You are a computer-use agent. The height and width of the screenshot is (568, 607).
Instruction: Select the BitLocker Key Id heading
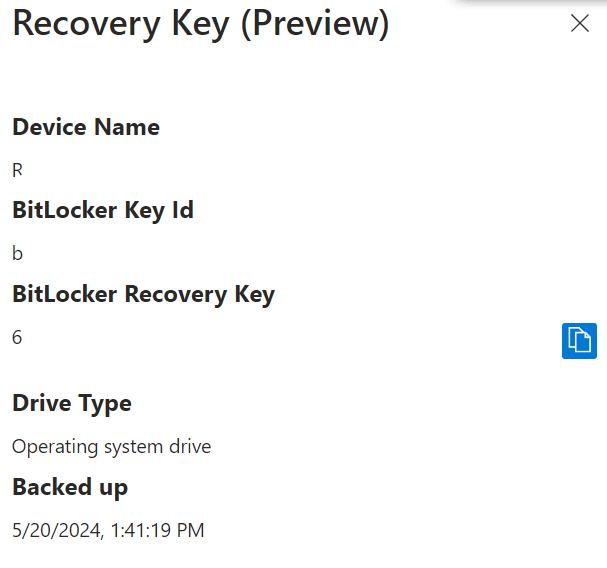click(103, 211)
